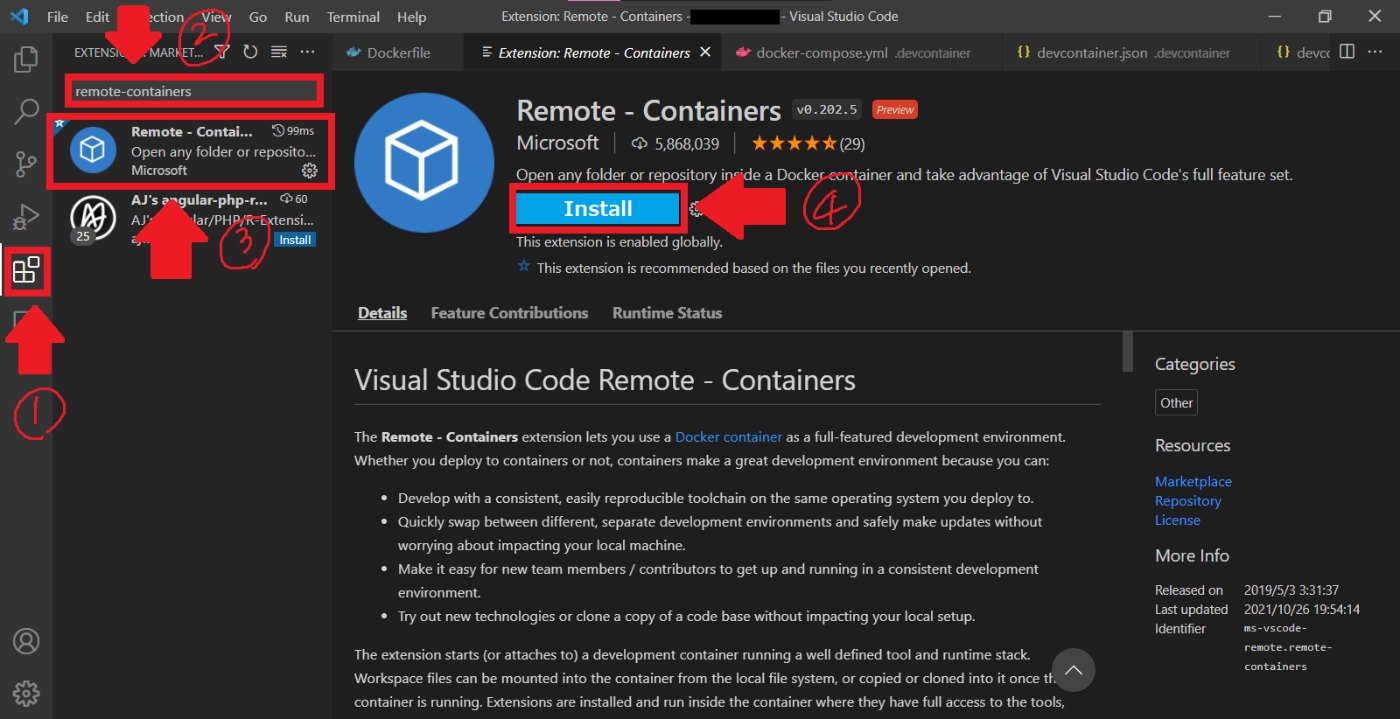Click the gear on Remote - Containers list item
Viewport: 1400px width, 719px height.
click(x=310, y=171)
